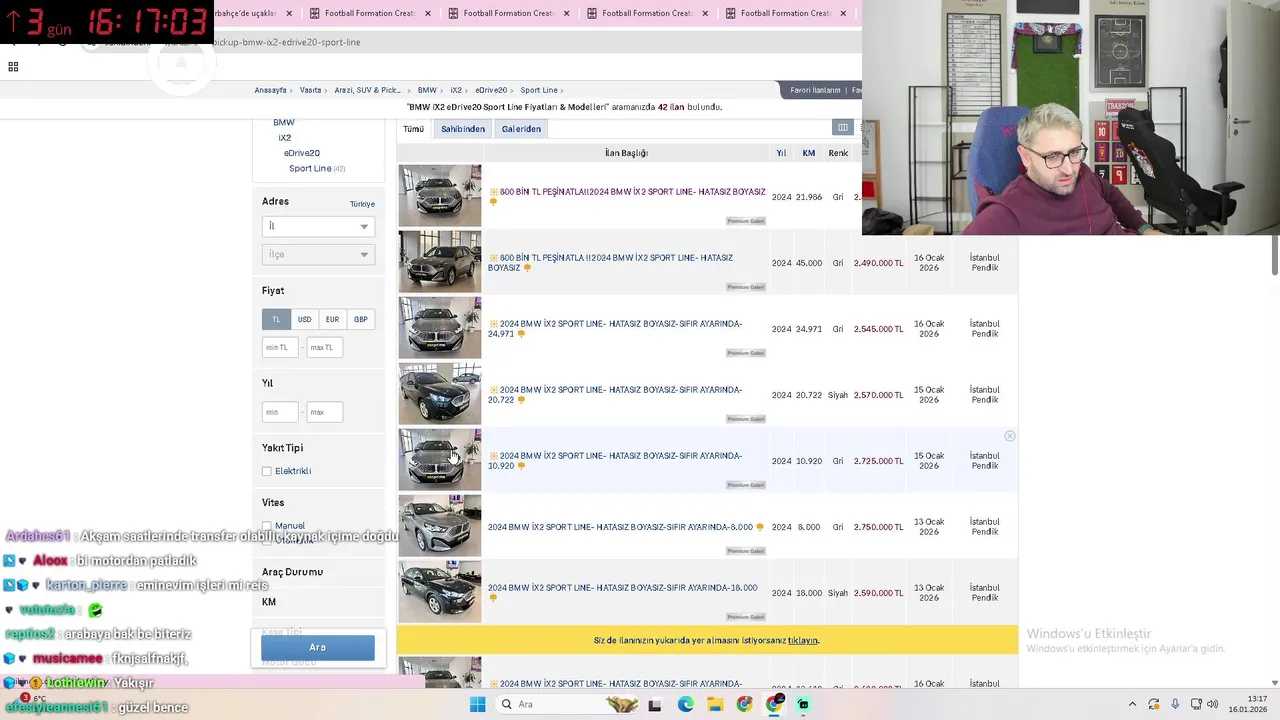Image resolution: width=1280 pixels, height=720 pixels.
Task: Open the Windows Start menu
Action: click(477, 704)
